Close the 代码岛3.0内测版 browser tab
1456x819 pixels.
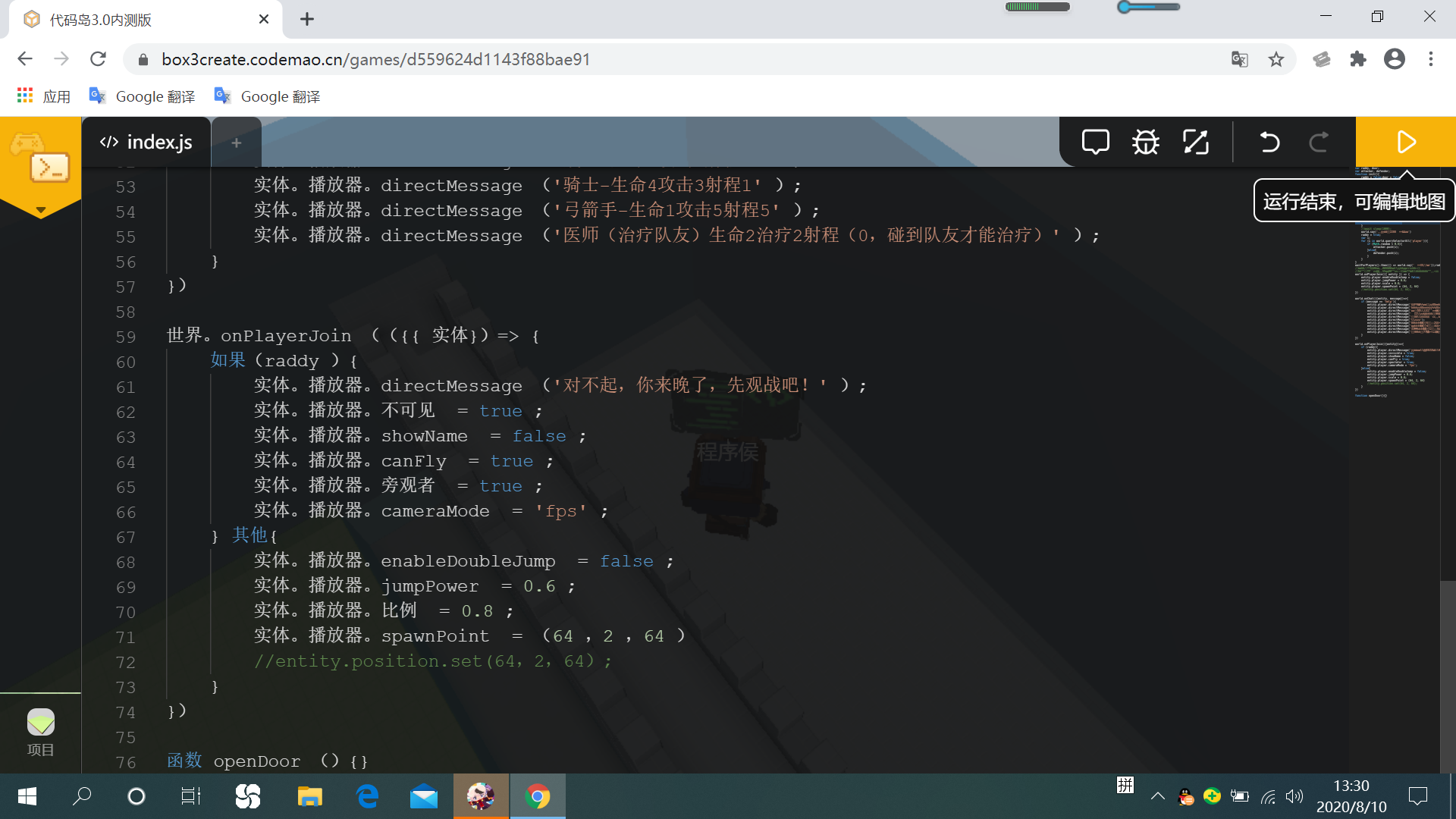[x=264, y=19]
